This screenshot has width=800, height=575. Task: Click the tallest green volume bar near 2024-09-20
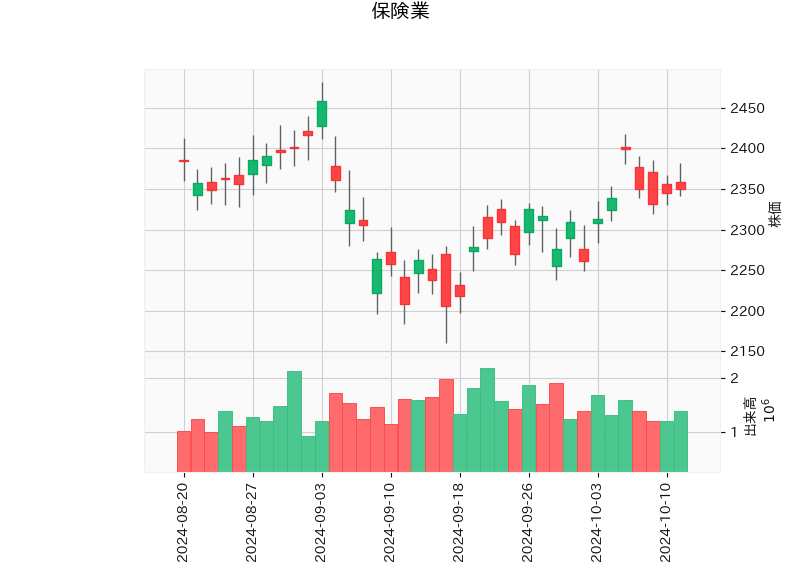click(487, 420)
